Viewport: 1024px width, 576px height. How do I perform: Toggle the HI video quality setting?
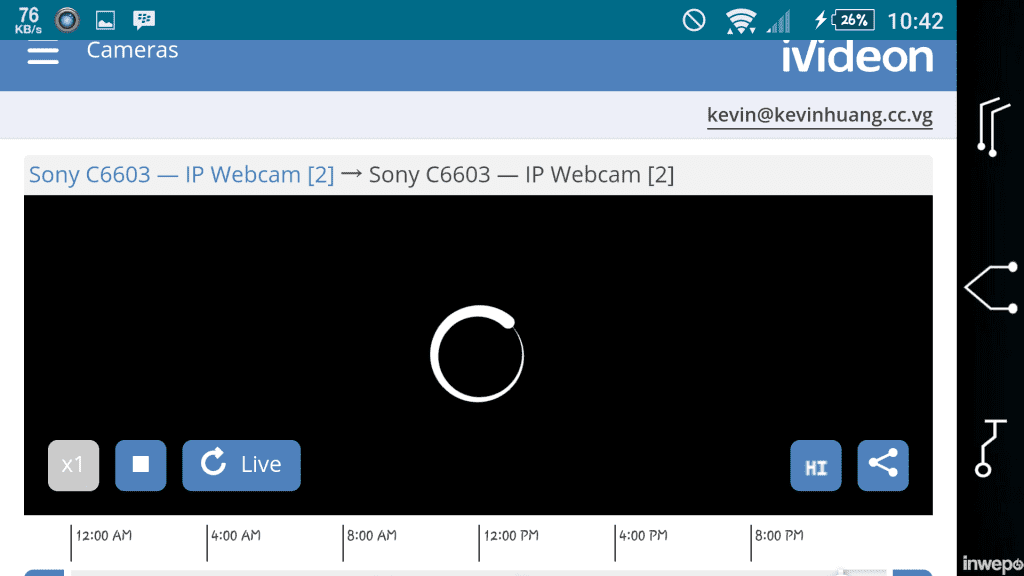coord(816,465)
